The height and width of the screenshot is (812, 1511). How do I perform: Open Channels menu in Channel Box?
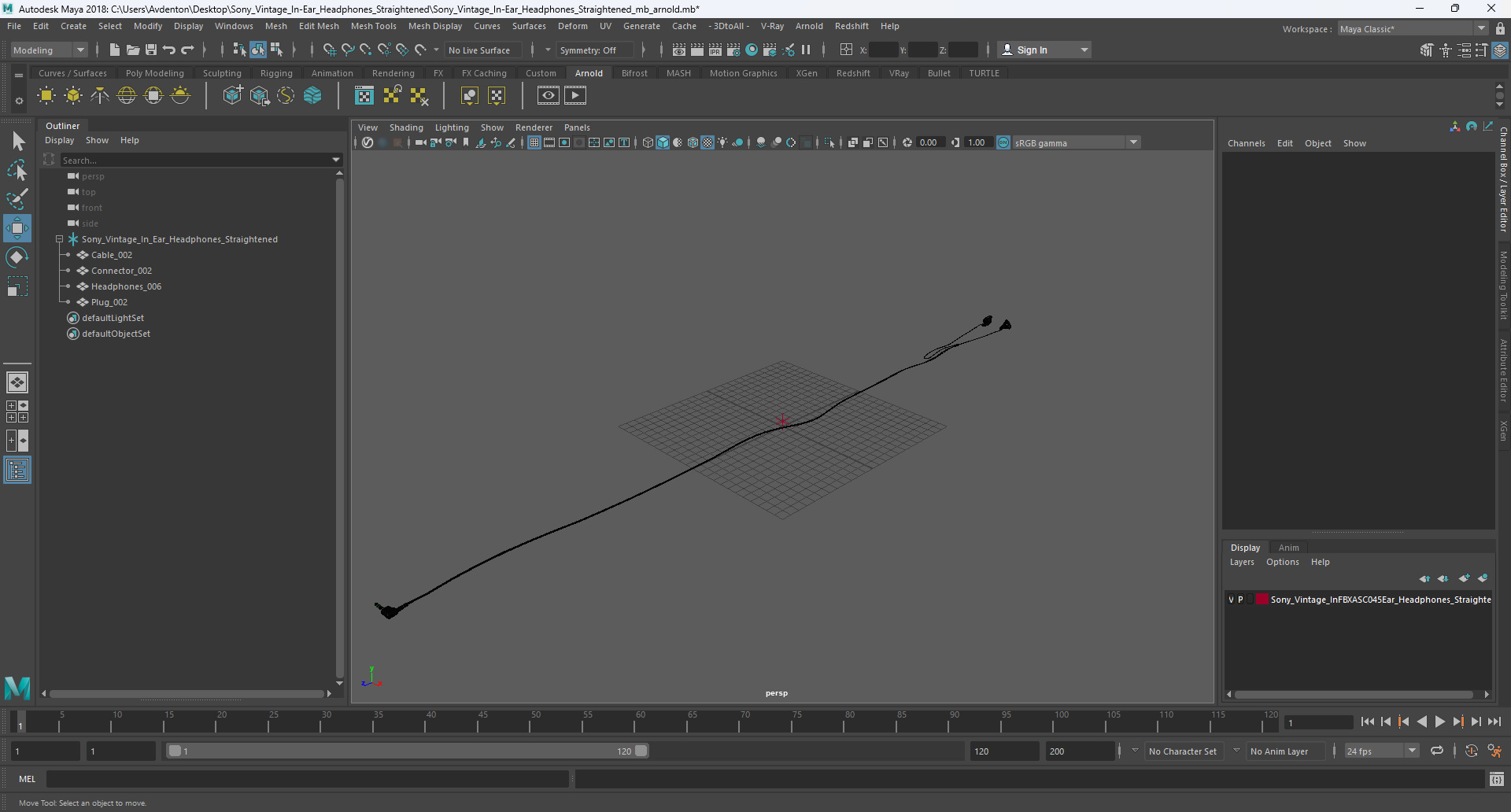coord(1247,143)
